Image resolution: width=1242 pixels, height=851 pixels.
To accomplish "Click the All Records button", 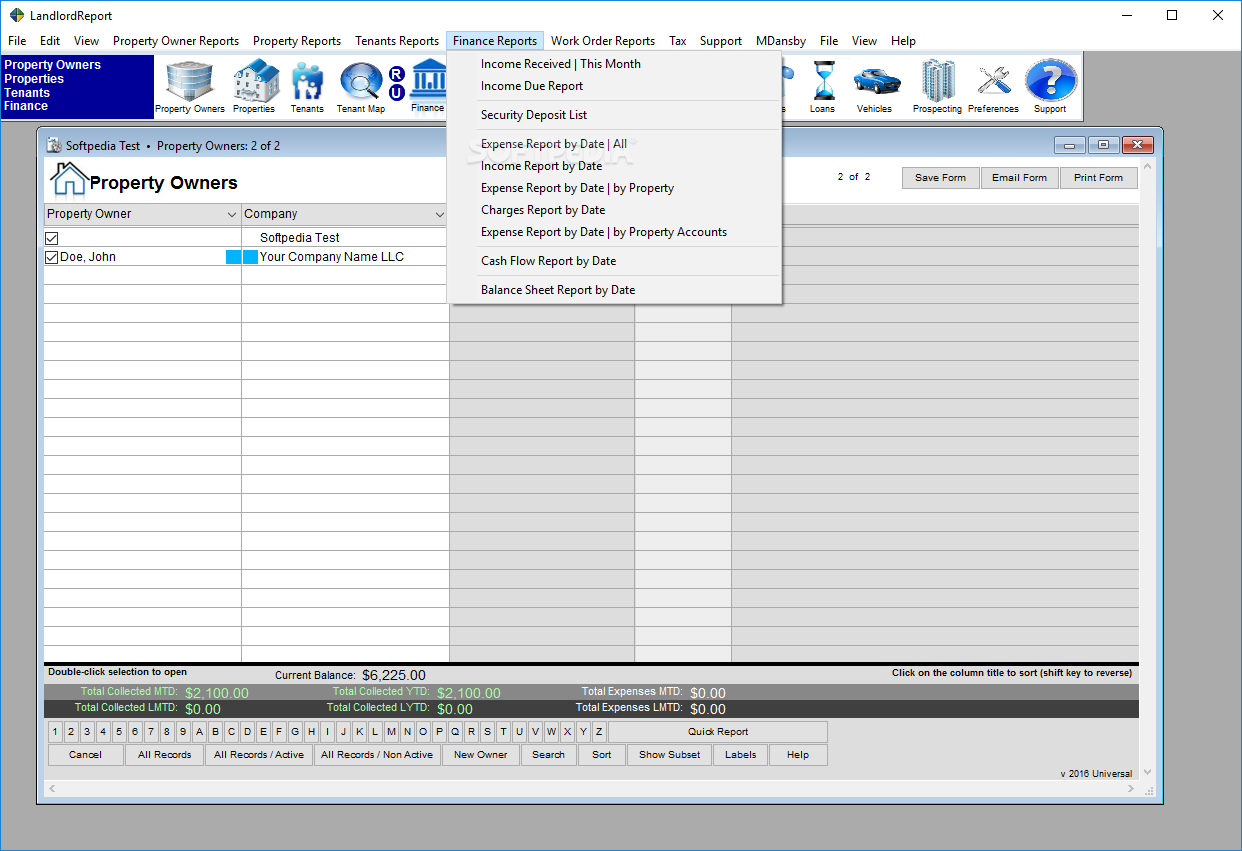I will point(165,755).
